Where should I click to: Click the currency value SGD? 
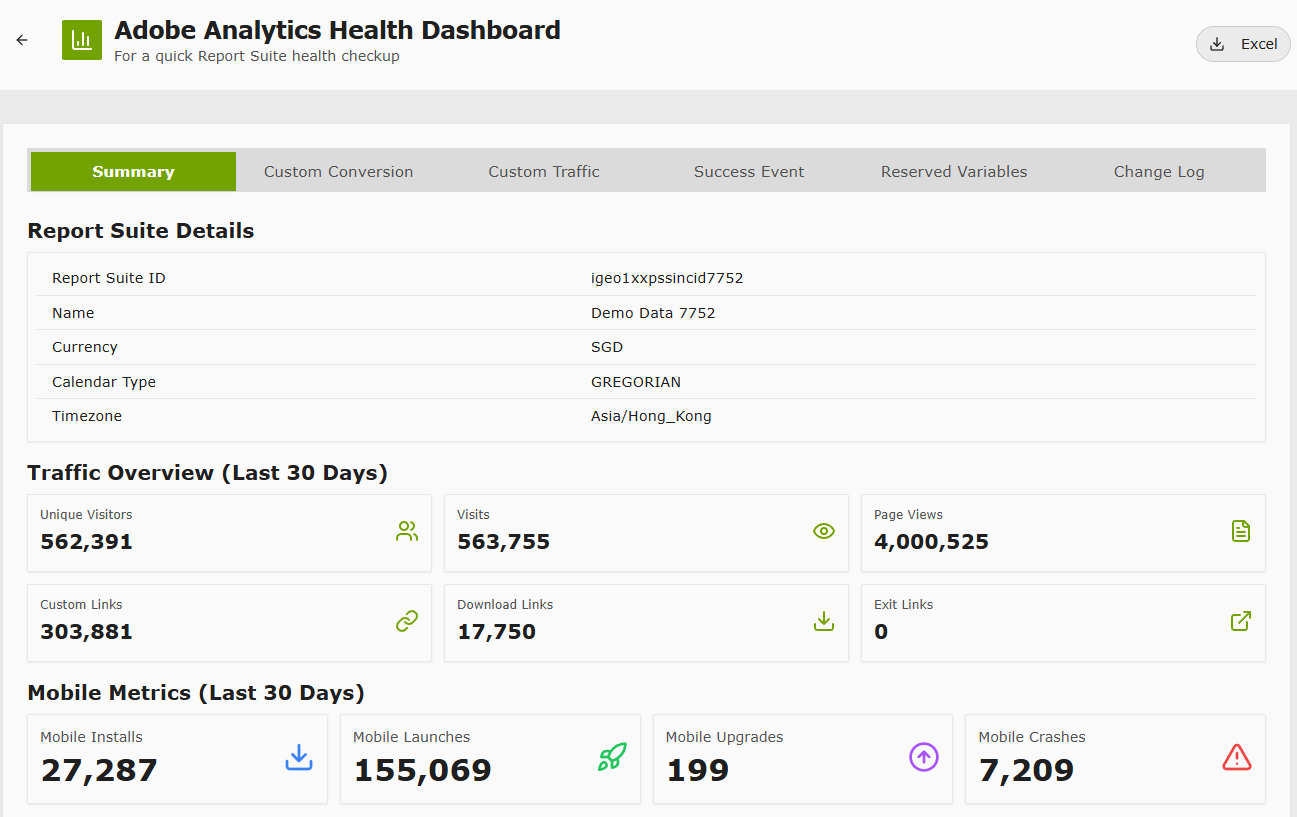tap(607, 347)
